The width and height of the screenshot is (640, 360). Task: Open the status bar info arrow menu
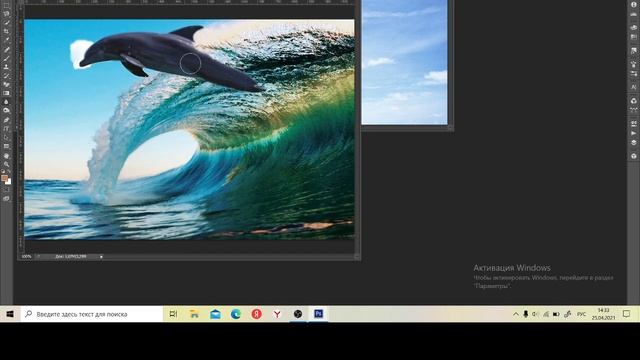point(101,257)
